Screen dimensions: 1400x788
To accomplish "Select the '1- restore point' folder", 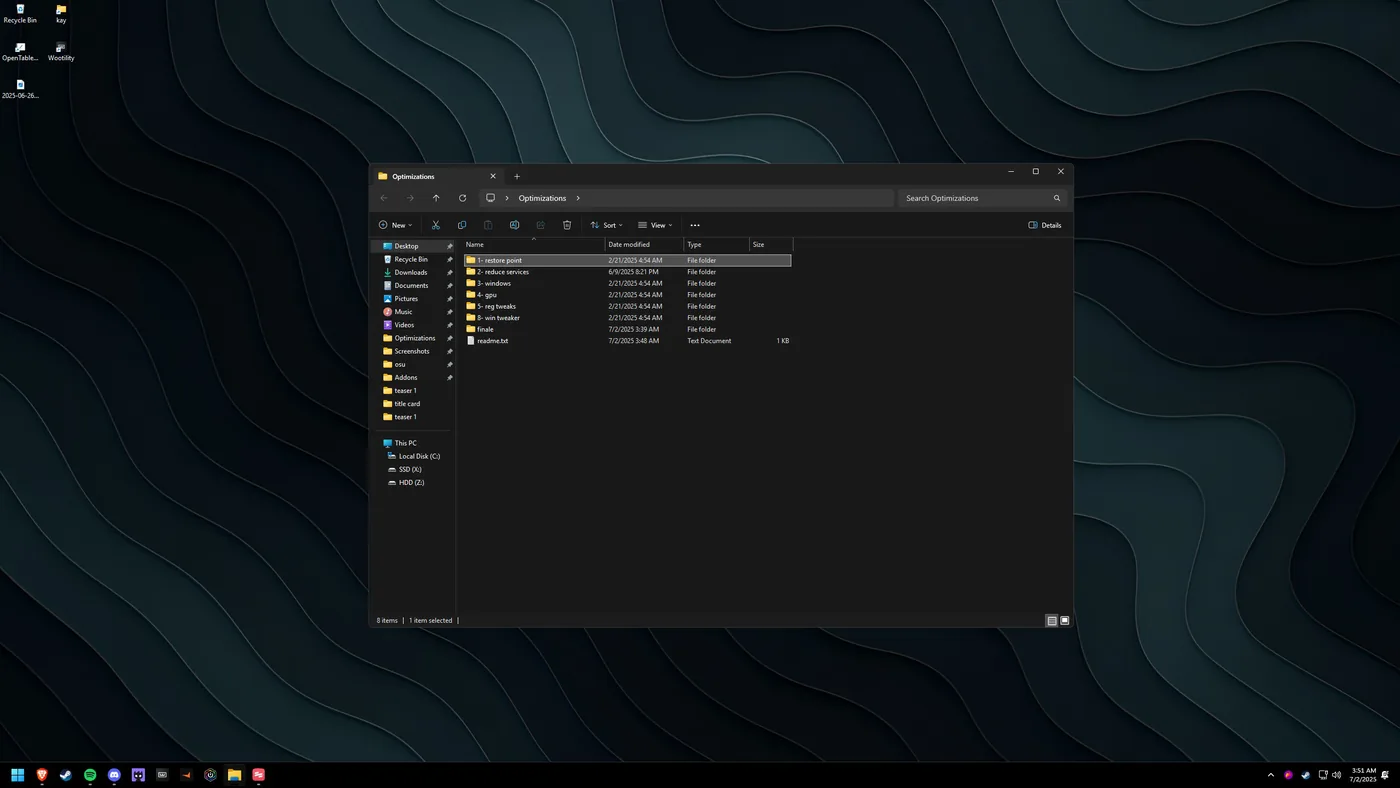I will (628, 260).
